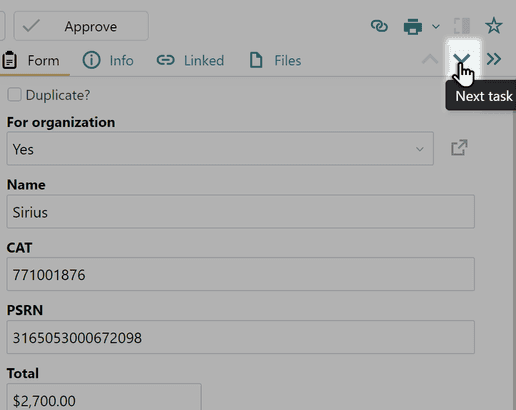Toggle the split panel layout icon
Viewport: 516px width, 410px height.
point(462,26)
